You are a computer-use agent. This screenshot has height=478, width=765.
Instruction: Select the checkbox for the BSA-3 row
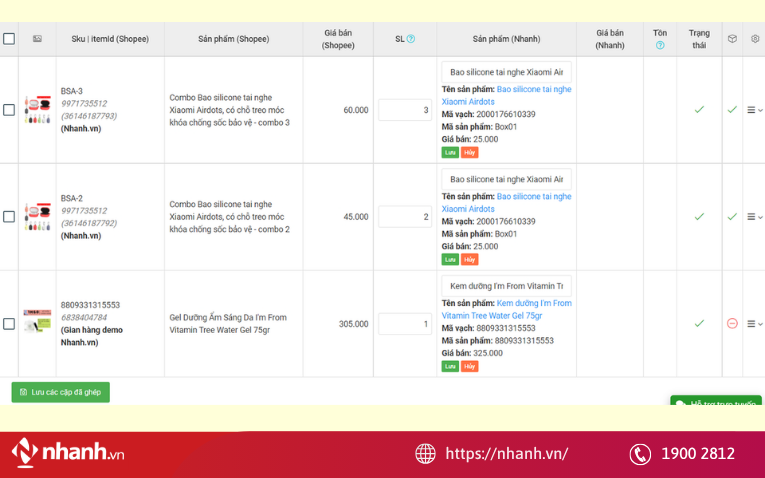pos(9,110)
